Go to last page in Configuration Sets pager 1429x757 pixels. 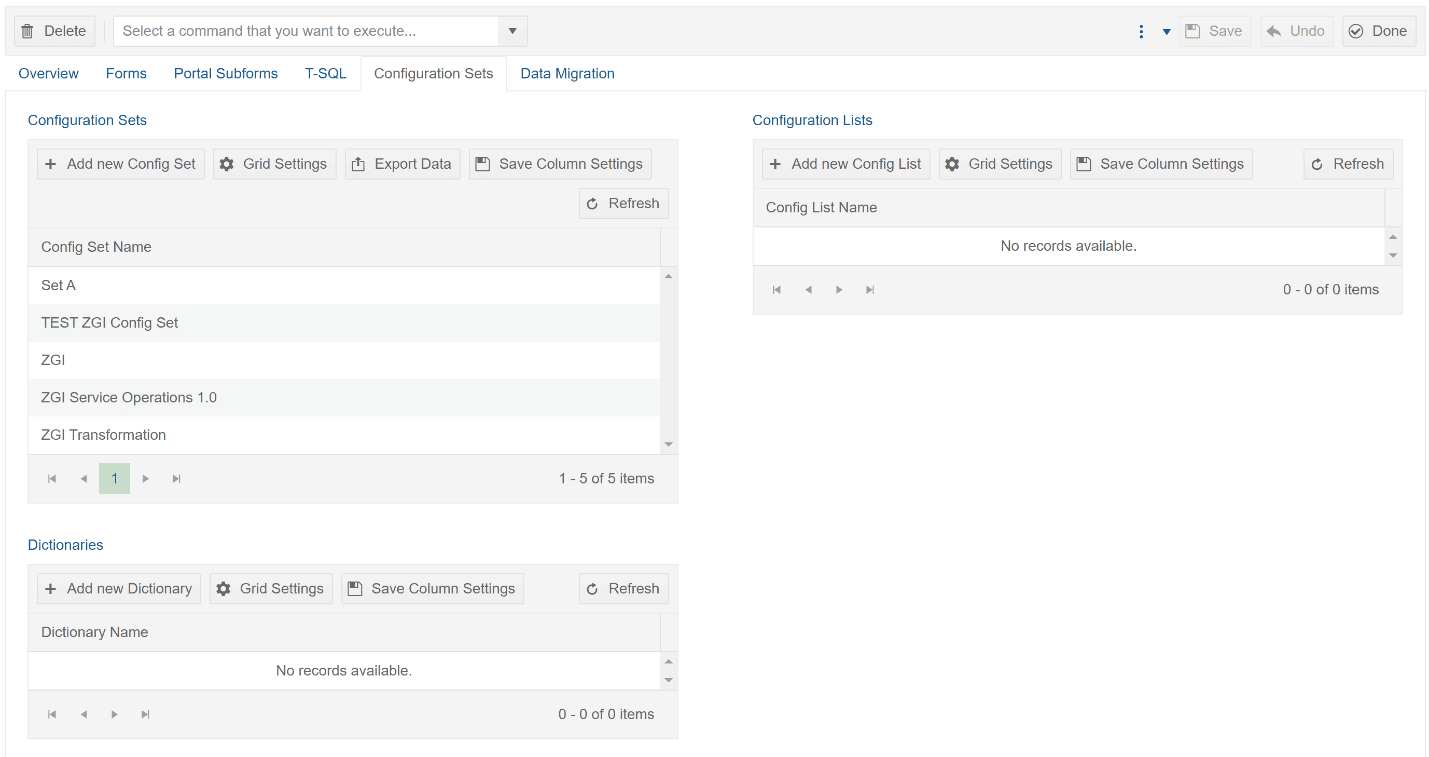coord(177,479)
